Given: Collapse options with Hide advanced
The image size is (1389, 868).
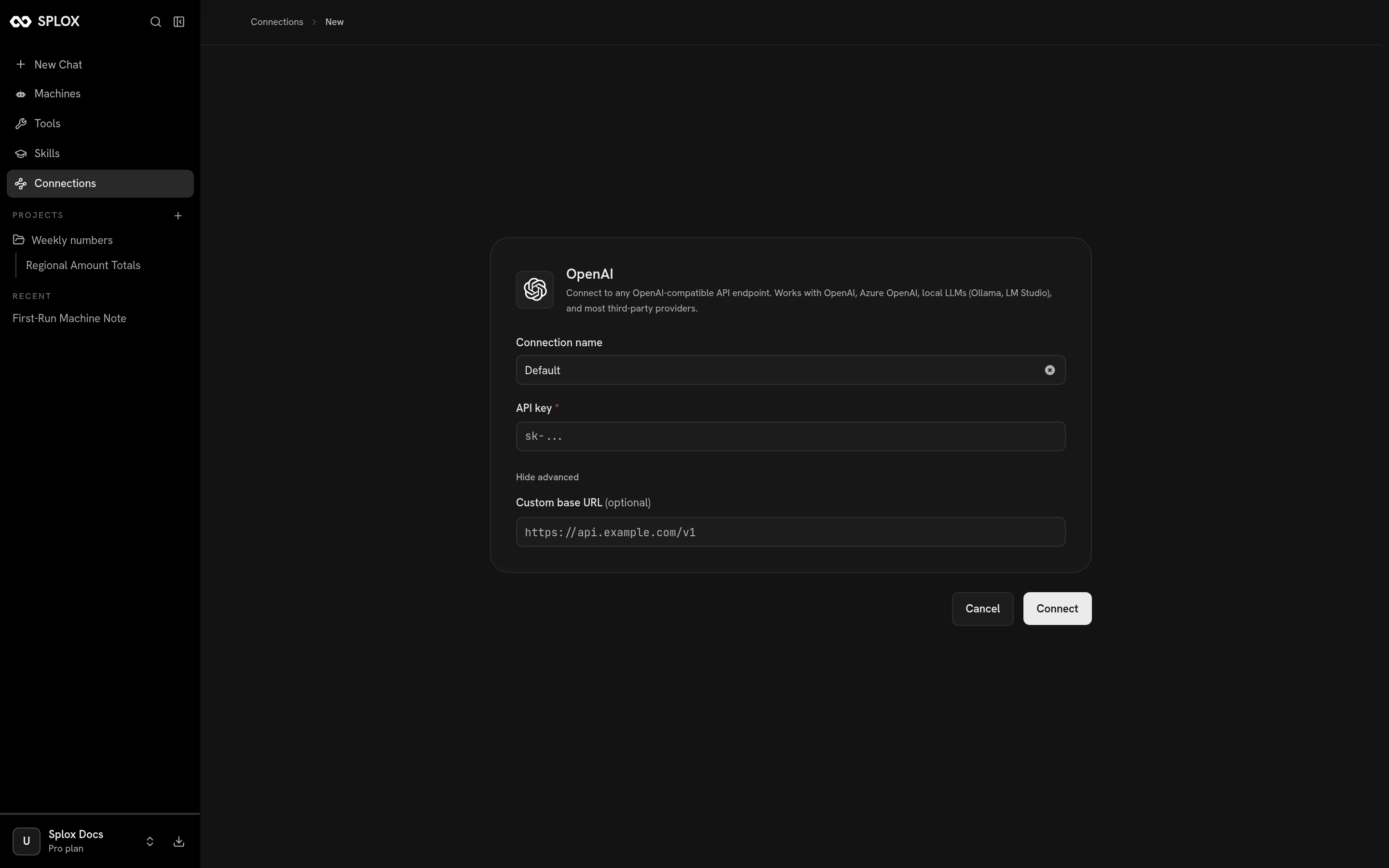Looking at the screenshot, I should [x=547, y=477].
